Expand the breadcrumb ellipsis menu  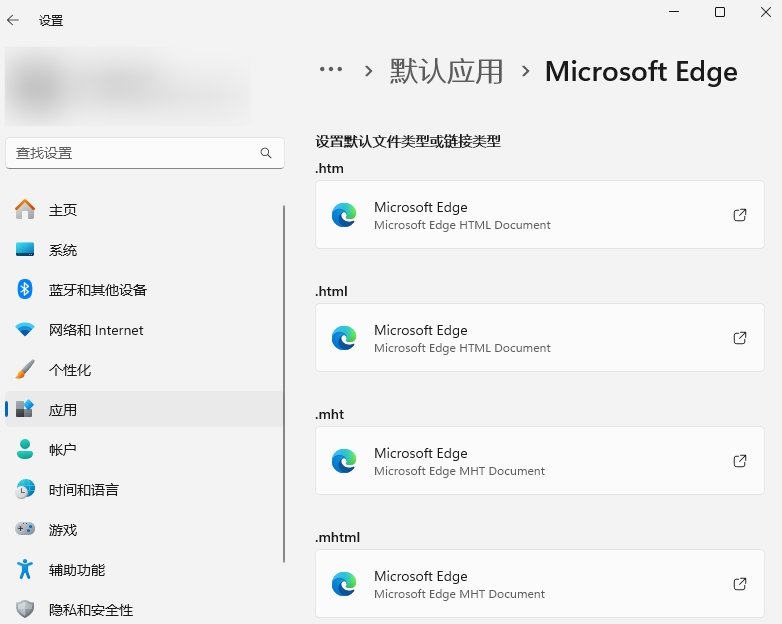click(x=330, y=70)
